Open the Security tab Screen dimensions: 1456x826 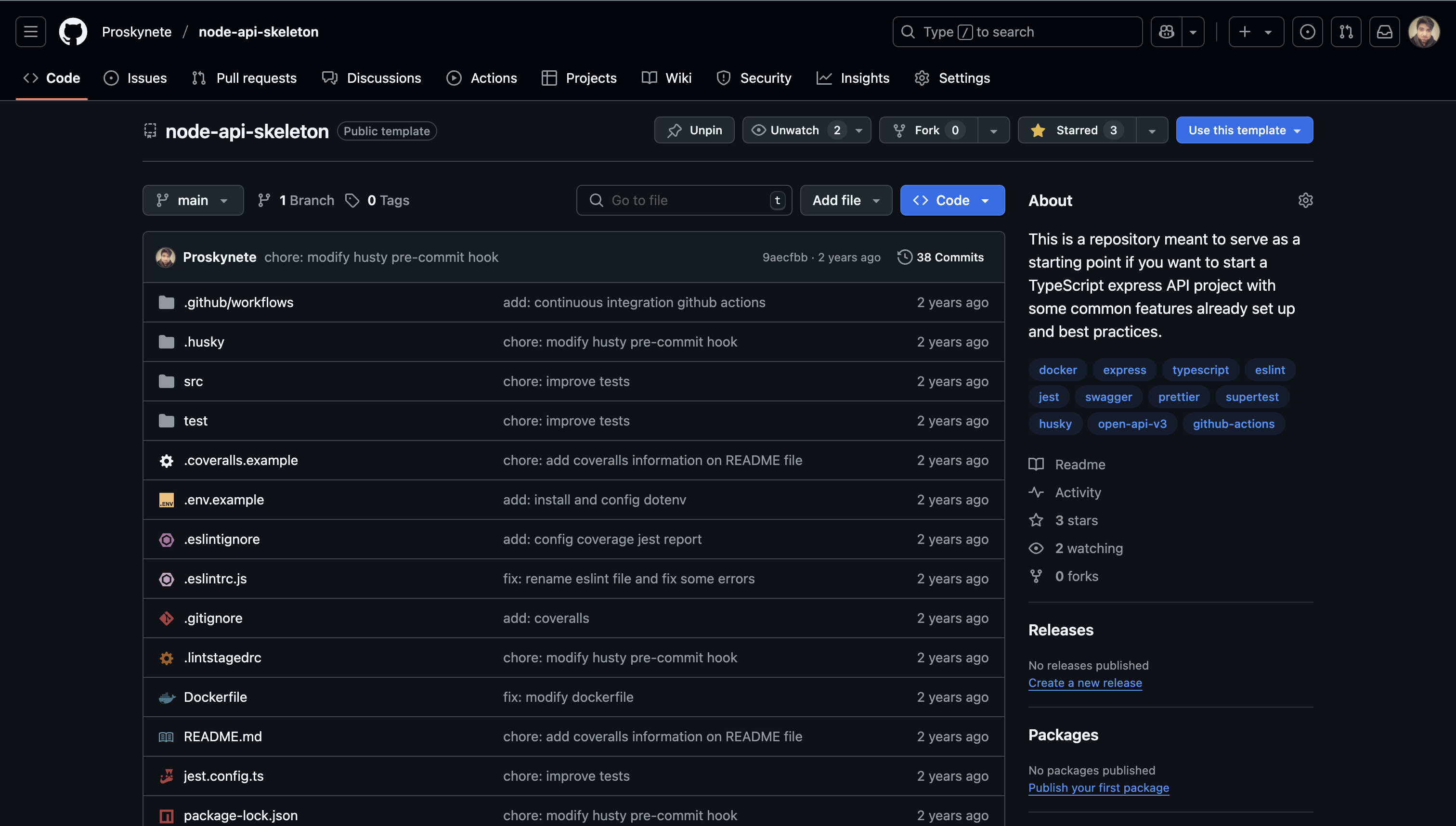(x=754, y=77)
